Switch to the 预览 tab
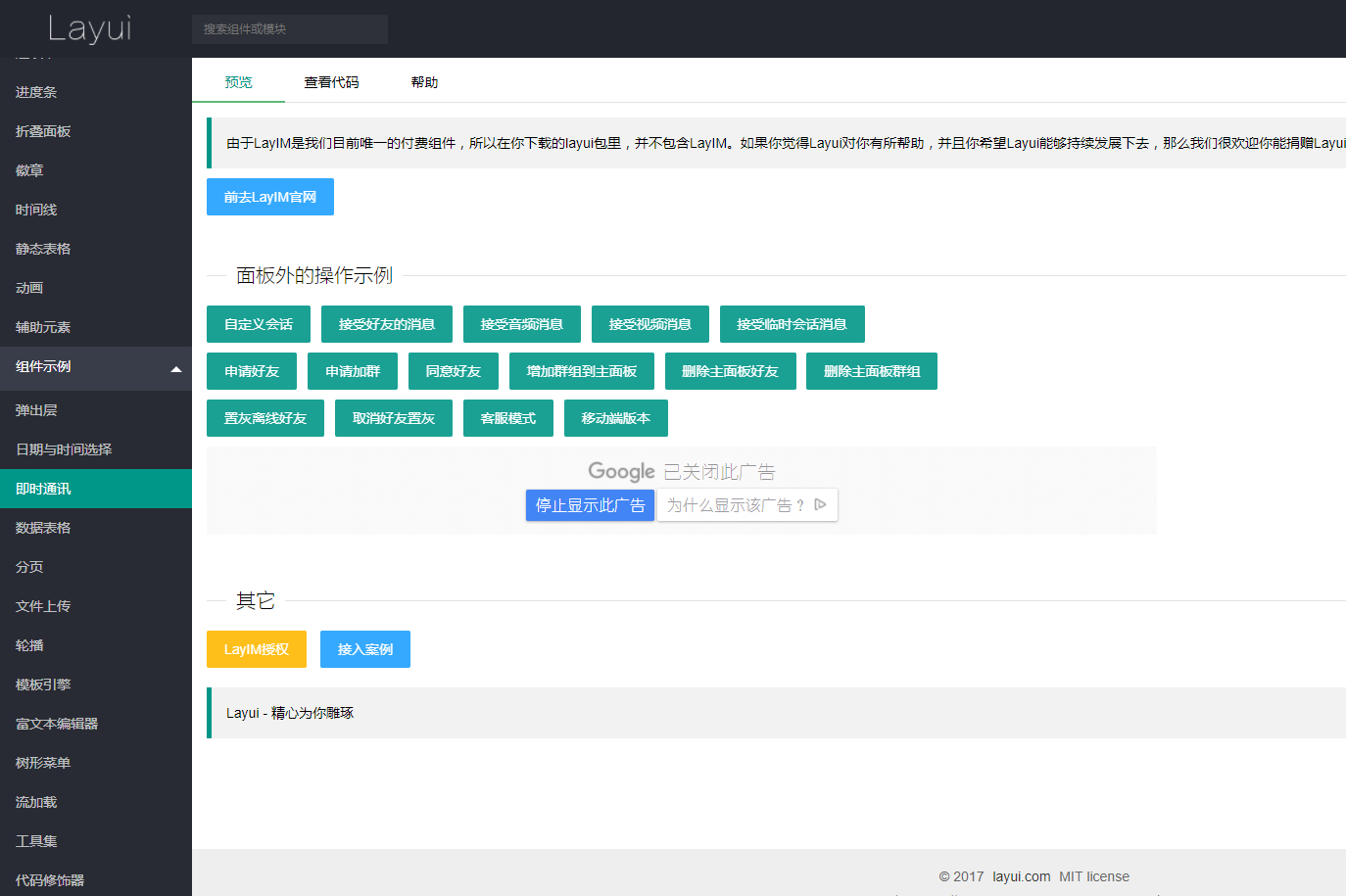The image size is (1346, 896). point(238,82)
